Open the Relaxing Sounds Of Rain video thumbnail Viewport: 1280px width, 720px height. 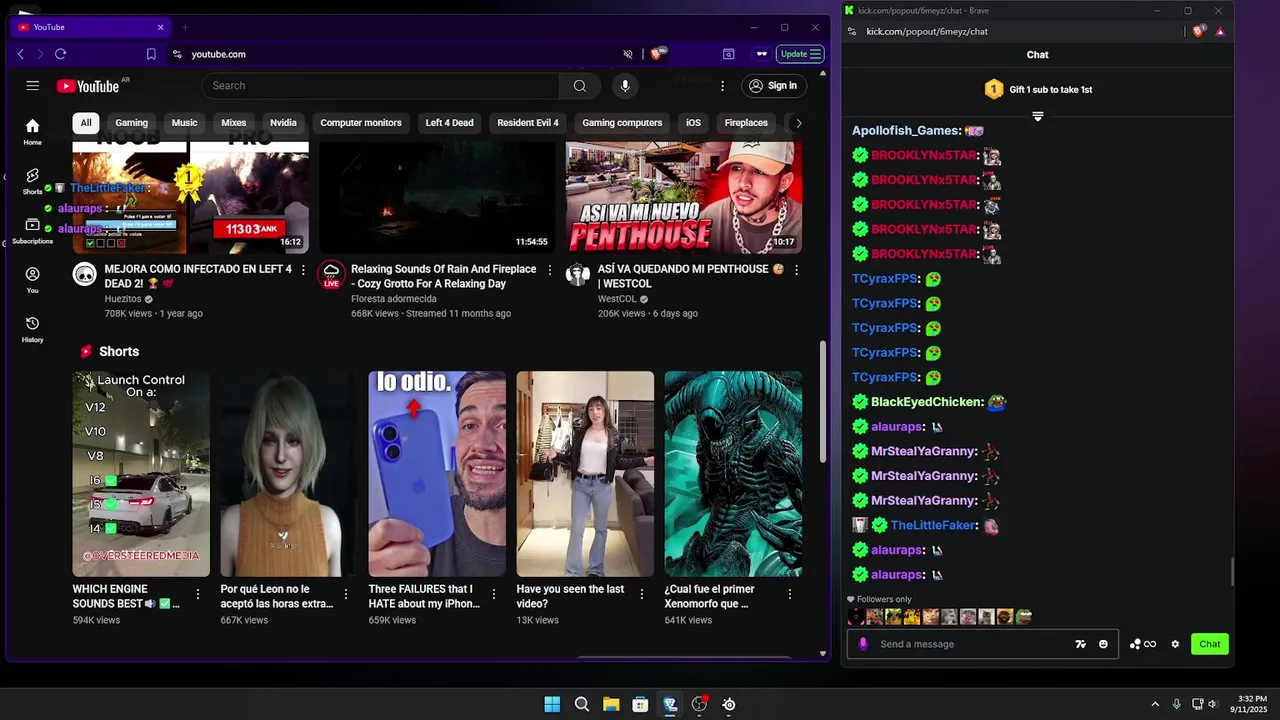click(437, 197)
